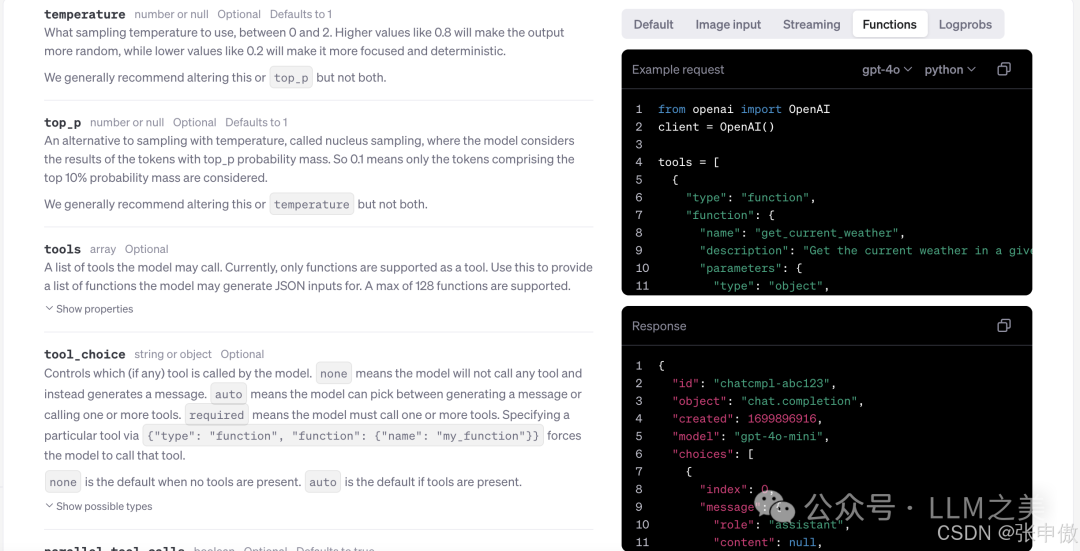Viewport: 1080px width, 551px height.
Task: Click the my_function JSON example code chip
Action: point(343,436)
